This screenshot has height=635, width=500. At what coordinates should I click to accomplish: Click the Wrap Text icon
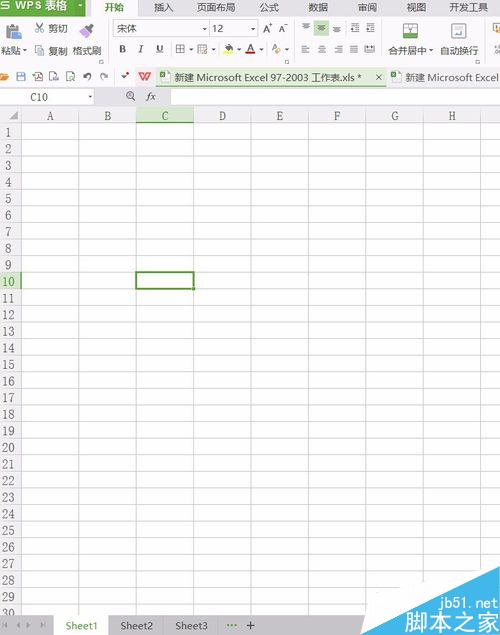[x=459, y=31]
